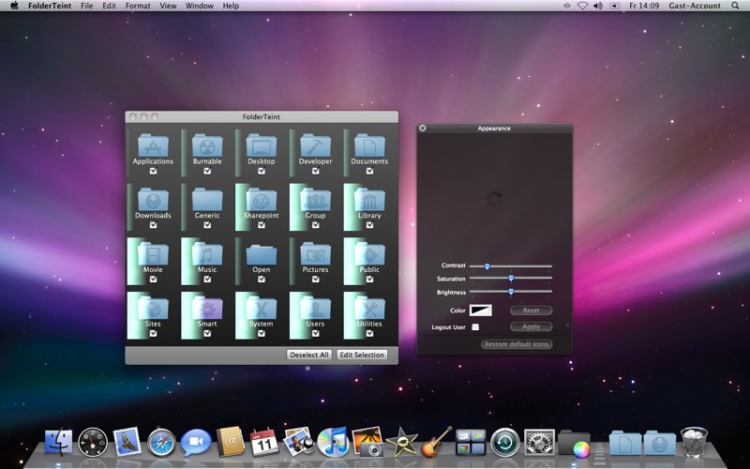Click the Developer folder icon

coord(315,144)
